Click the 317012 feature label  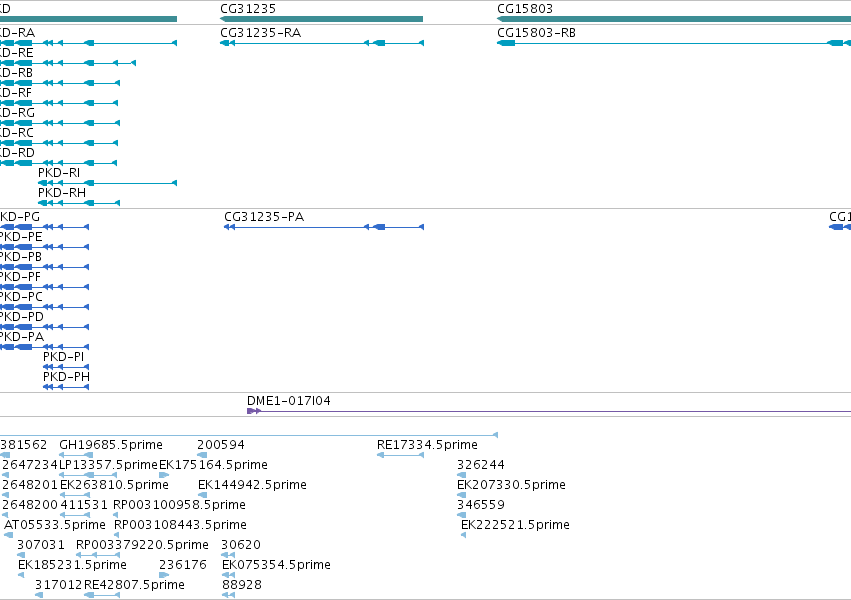click(59, 585)
